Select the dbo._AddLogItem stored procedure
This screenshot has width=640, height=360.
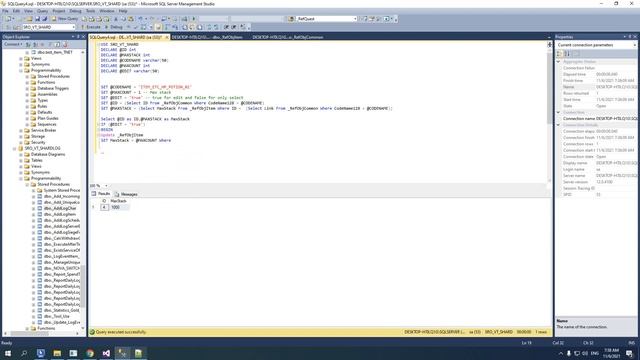pos(60,214)
